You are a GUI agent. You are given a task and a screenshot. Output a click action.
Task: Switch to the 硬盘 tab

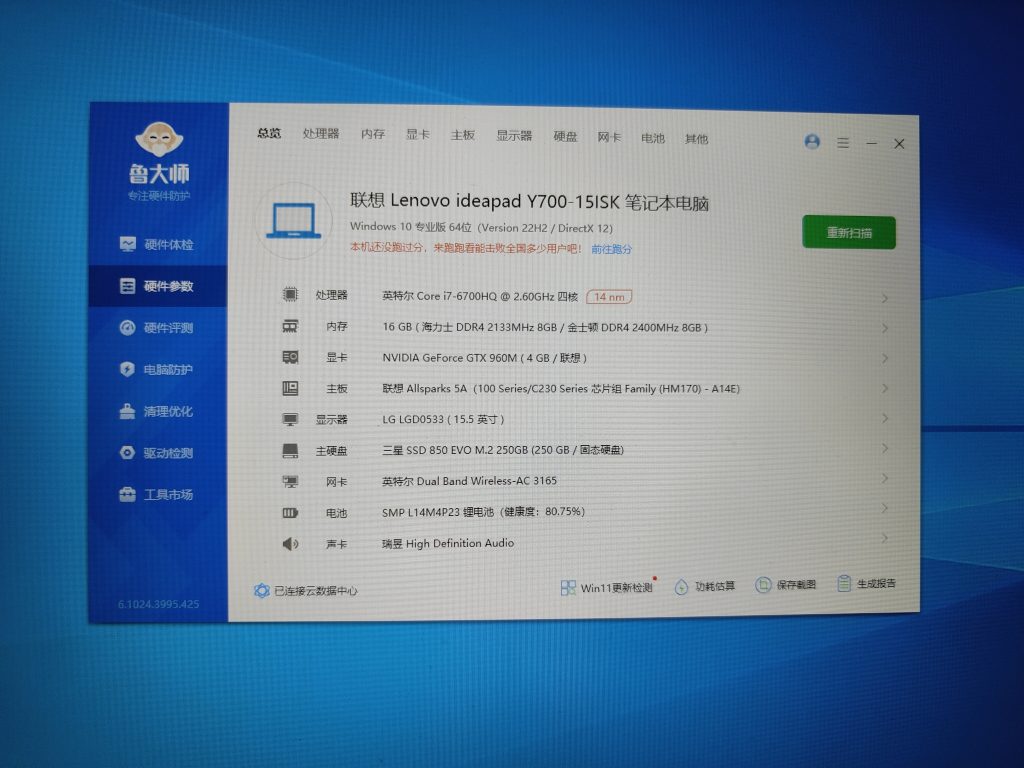click(565, 136)
